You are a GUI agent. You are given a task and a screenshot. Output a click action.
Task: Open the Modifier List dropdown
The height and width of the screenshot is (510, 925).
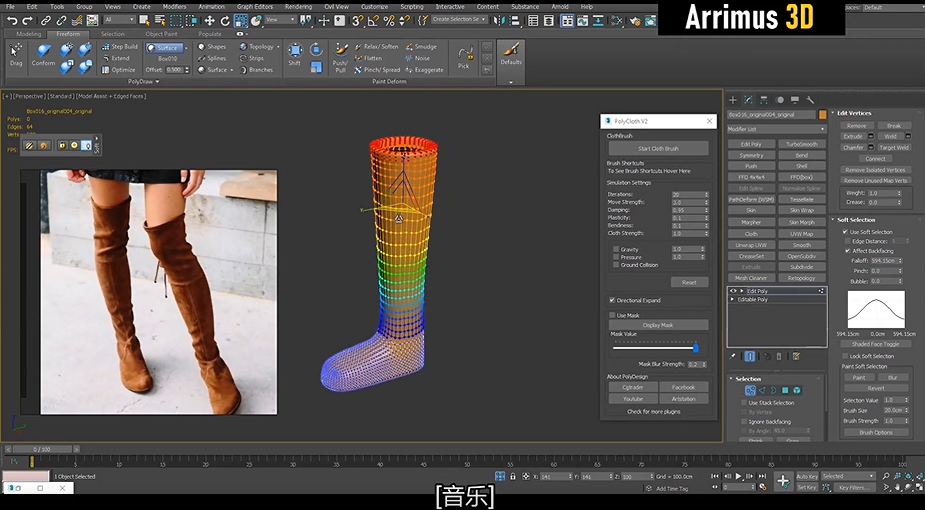(776, 129)
